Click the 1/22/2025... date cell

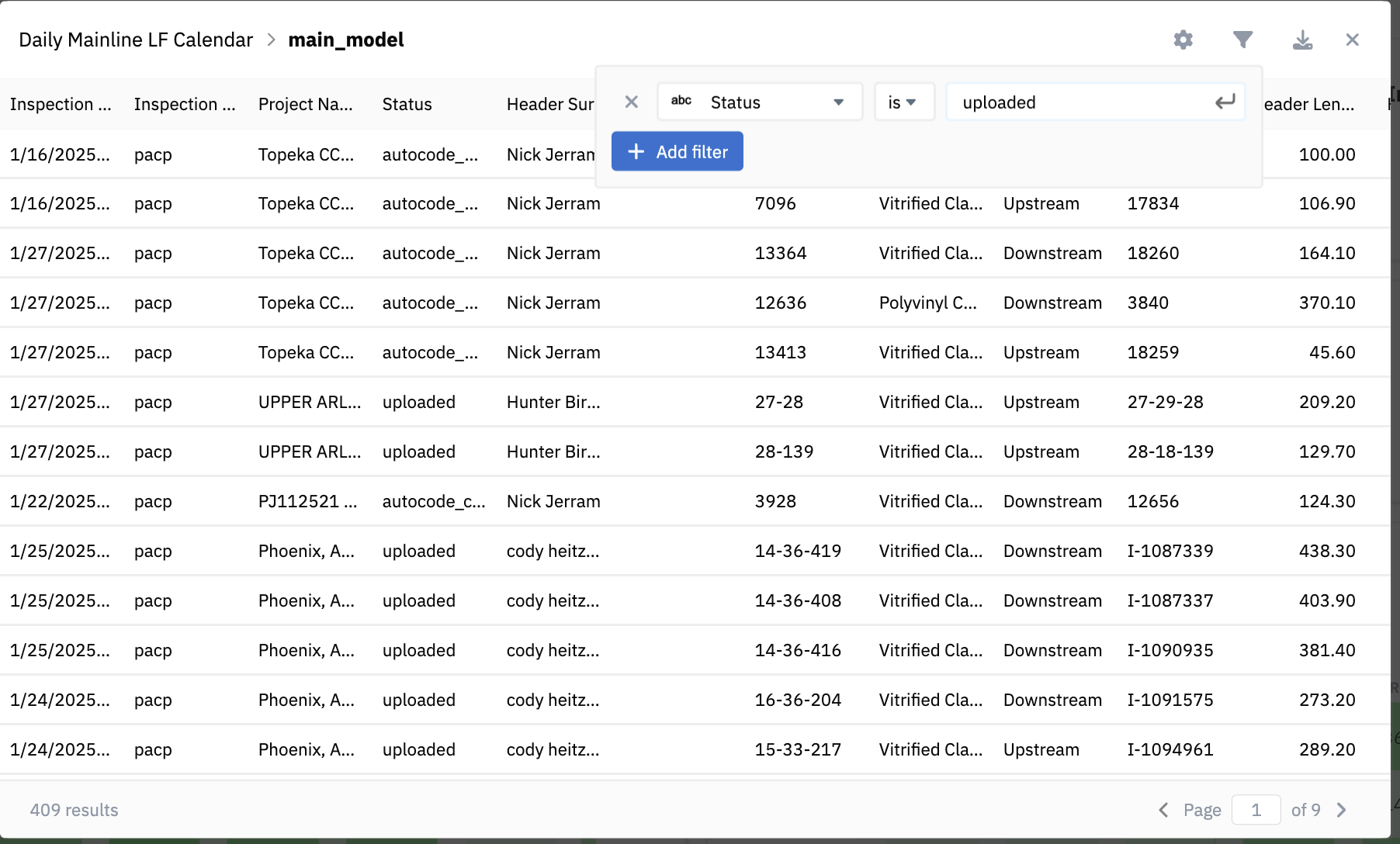[60, 501]
